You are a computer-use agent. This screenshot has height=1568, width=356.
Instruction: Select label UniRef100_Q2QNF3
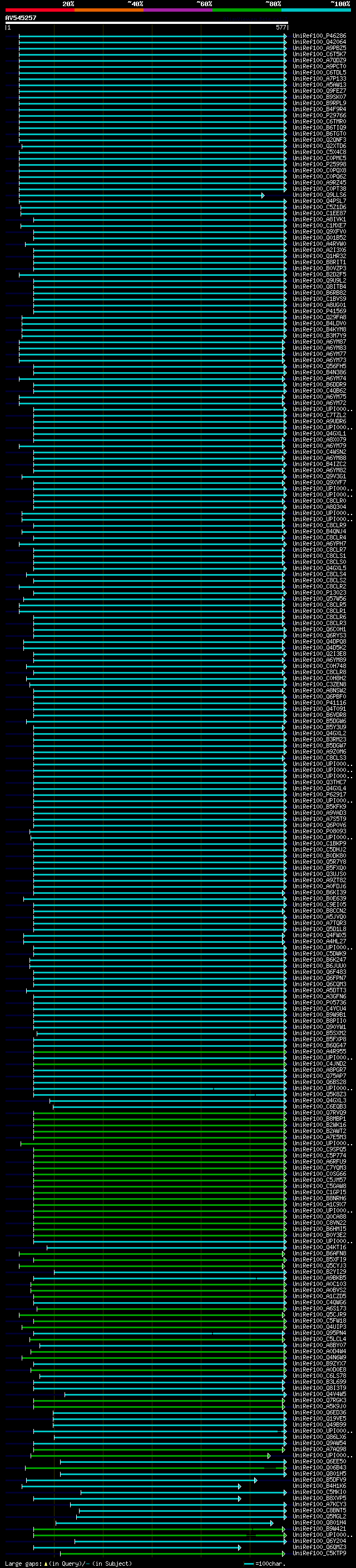click(319, 140)
